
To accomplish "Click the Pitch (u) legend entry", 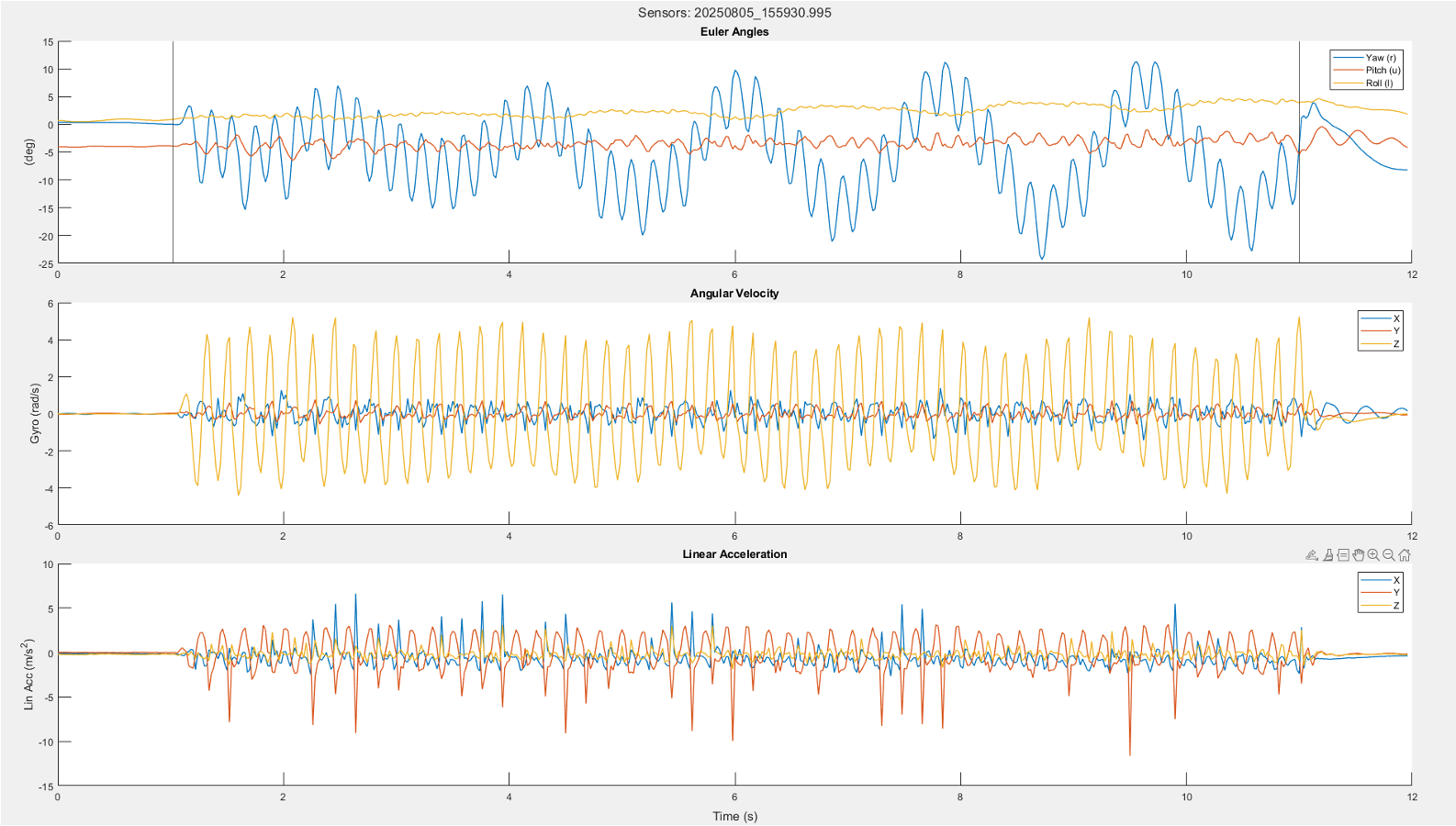I will click(1366, 70).
